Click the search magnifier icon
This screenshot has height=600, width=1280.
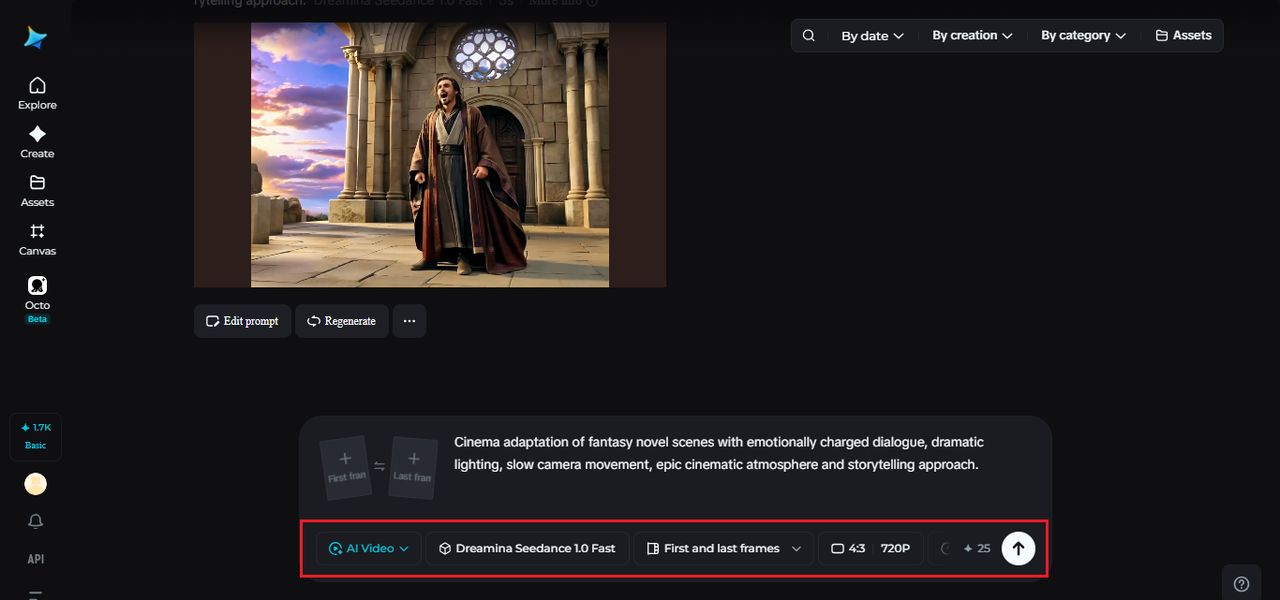(809, 35)
